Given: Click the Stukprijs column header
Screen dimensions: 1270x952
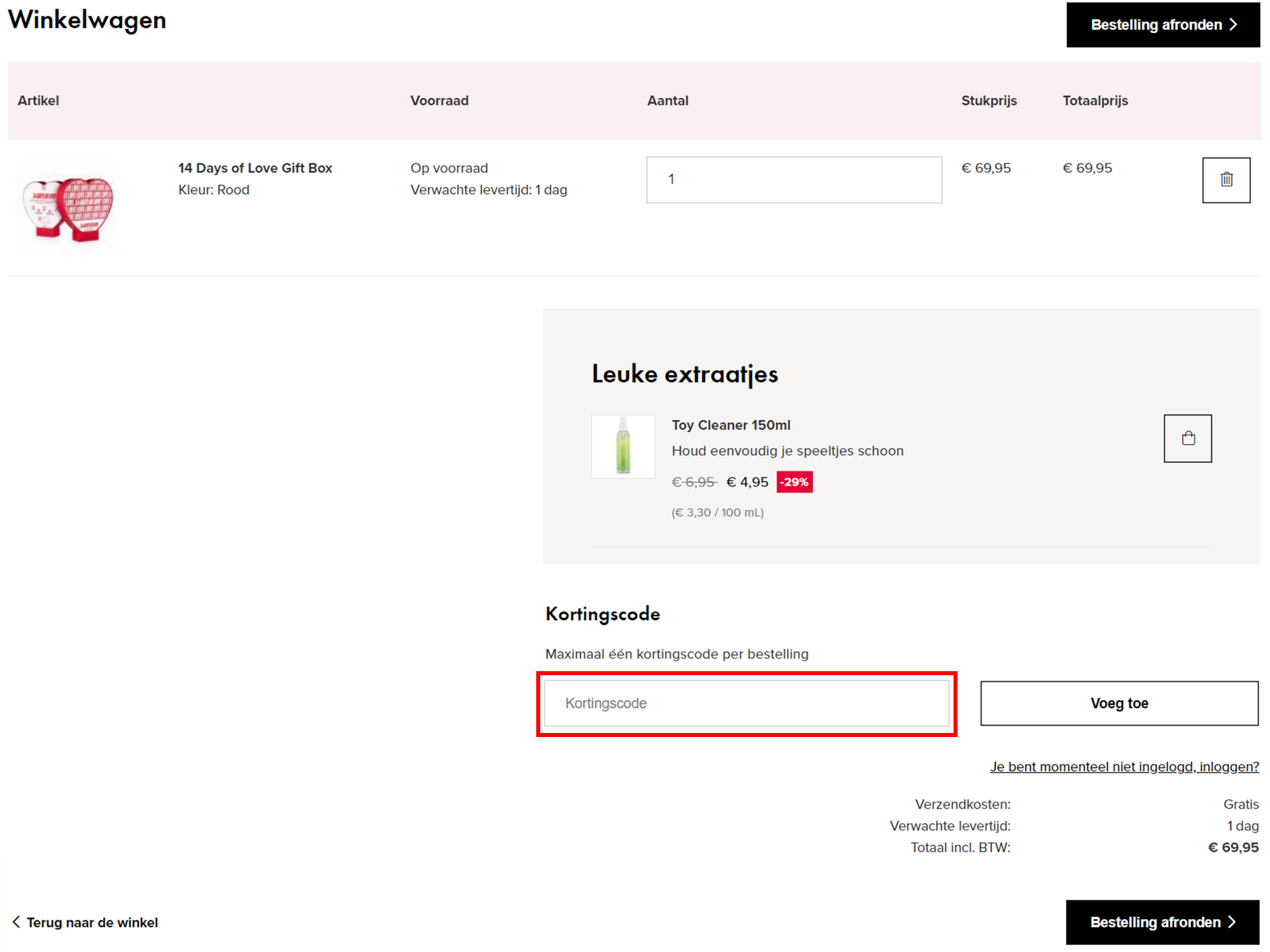Looking at the screenshot, I should [x=989, y=101].
